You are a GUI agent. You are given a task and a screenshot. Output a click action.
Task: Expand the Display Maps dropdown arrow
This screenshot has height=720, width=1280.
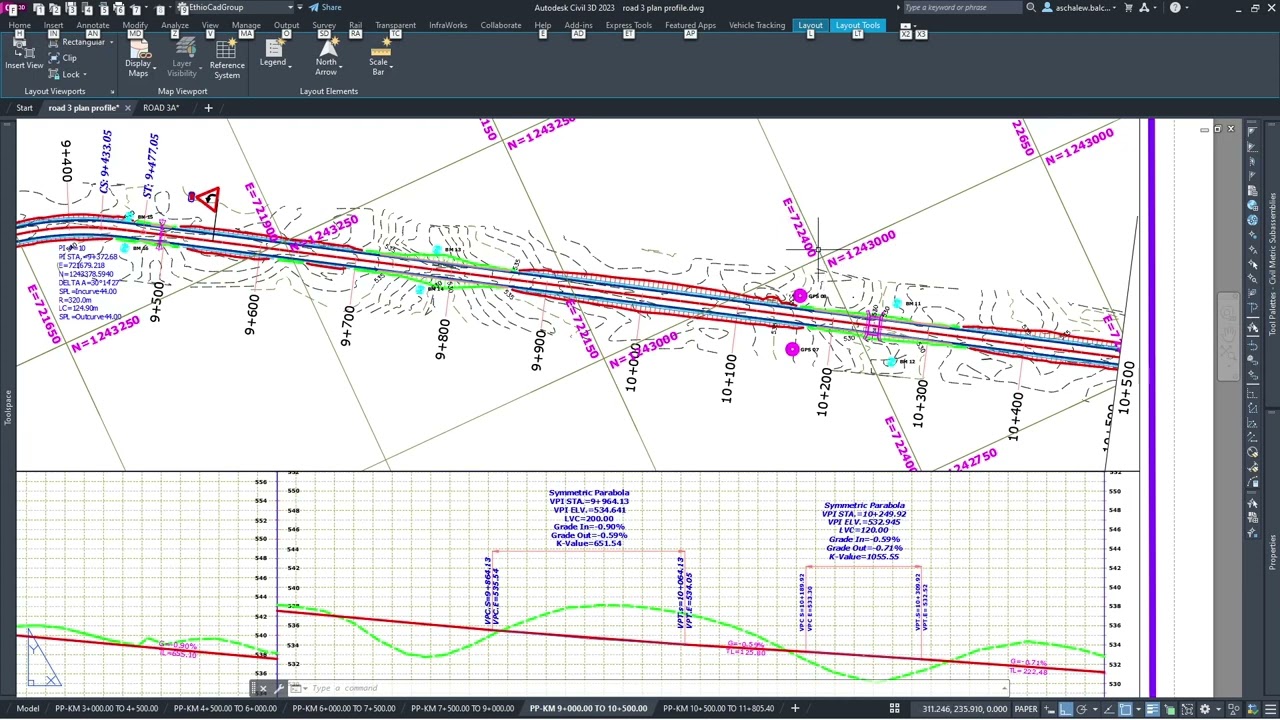click(x=153, y=67)
